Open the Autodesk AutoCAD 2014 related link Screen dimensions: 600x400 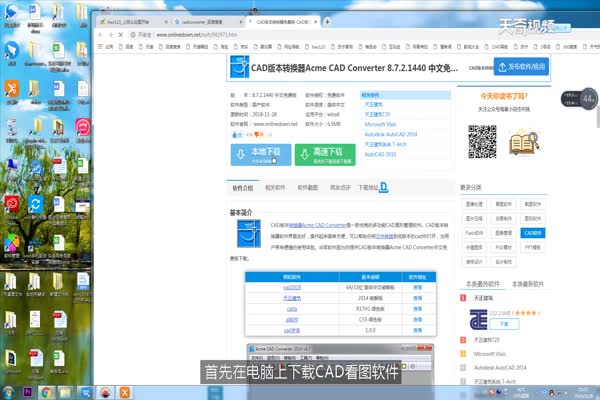[391, 134]
